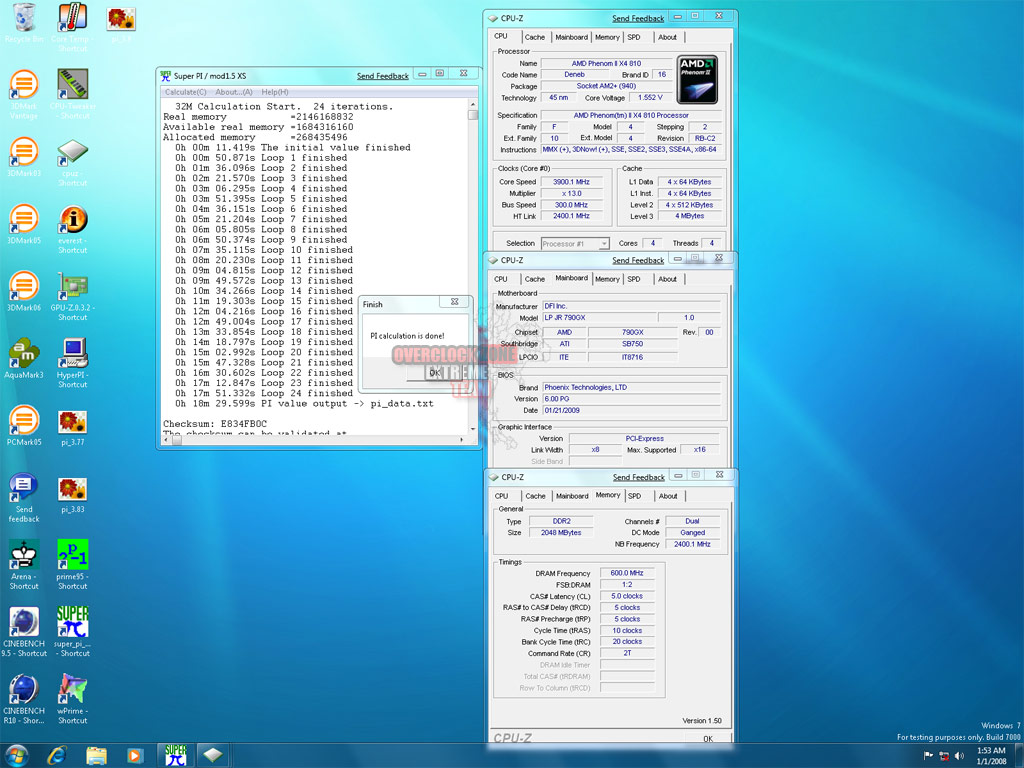Click the Action Center flag in system tray
The height and width of the screenshot is (768, 1024).
click(928, 756)
